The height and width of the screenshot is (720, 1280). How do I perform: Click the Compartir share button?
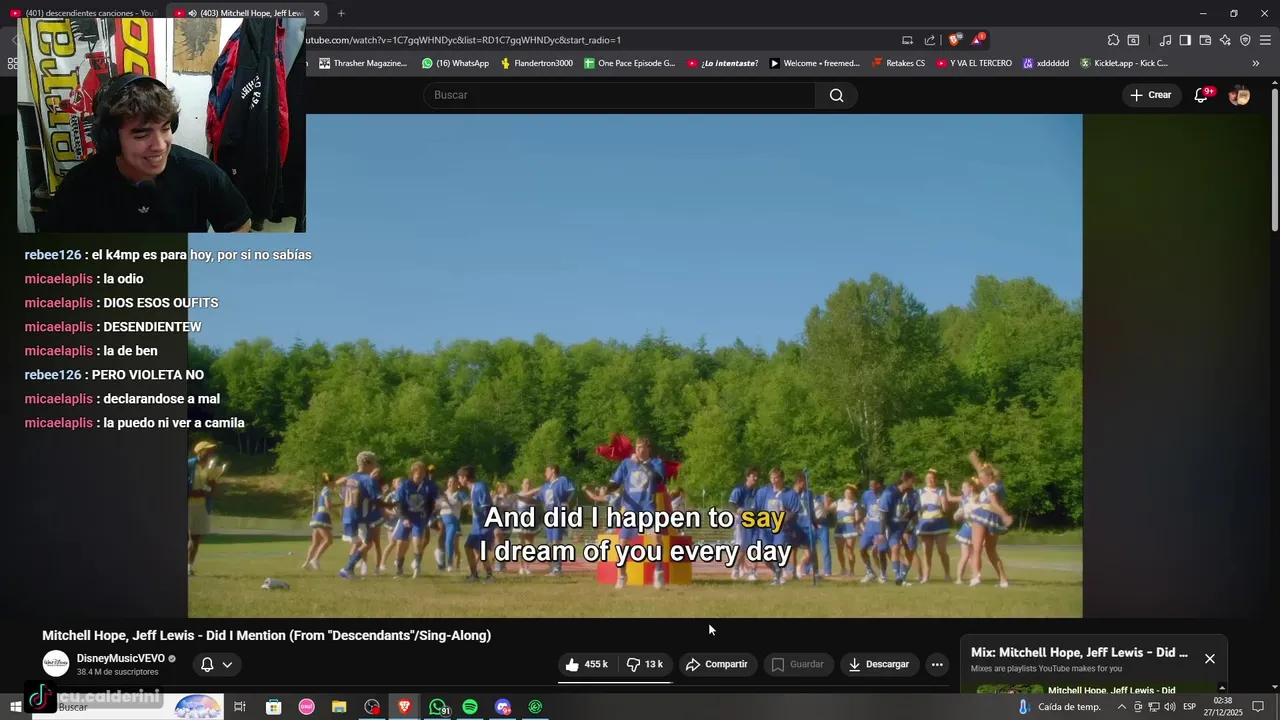point(716,664)
